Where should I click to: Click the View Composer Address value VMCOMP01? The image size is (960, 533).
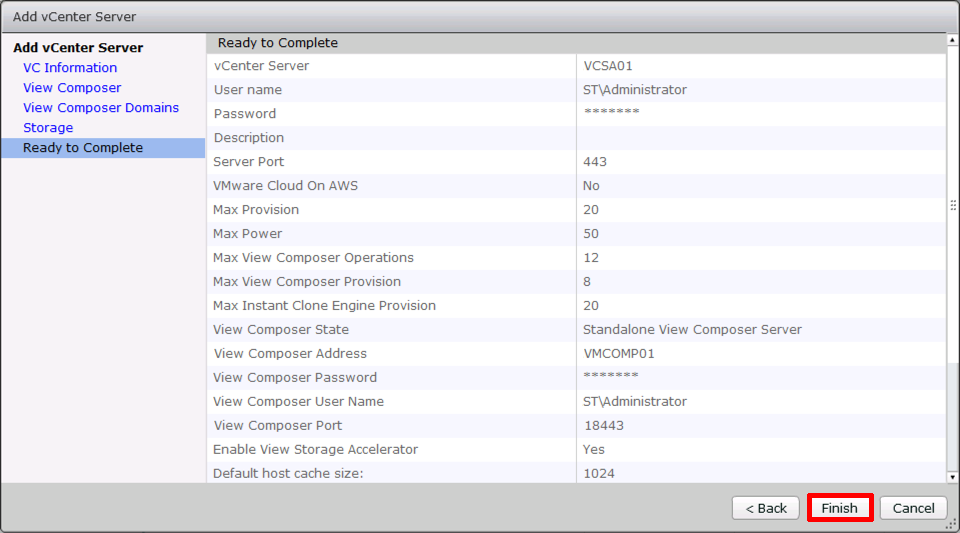pyautogui.click(x=619, y=353)
